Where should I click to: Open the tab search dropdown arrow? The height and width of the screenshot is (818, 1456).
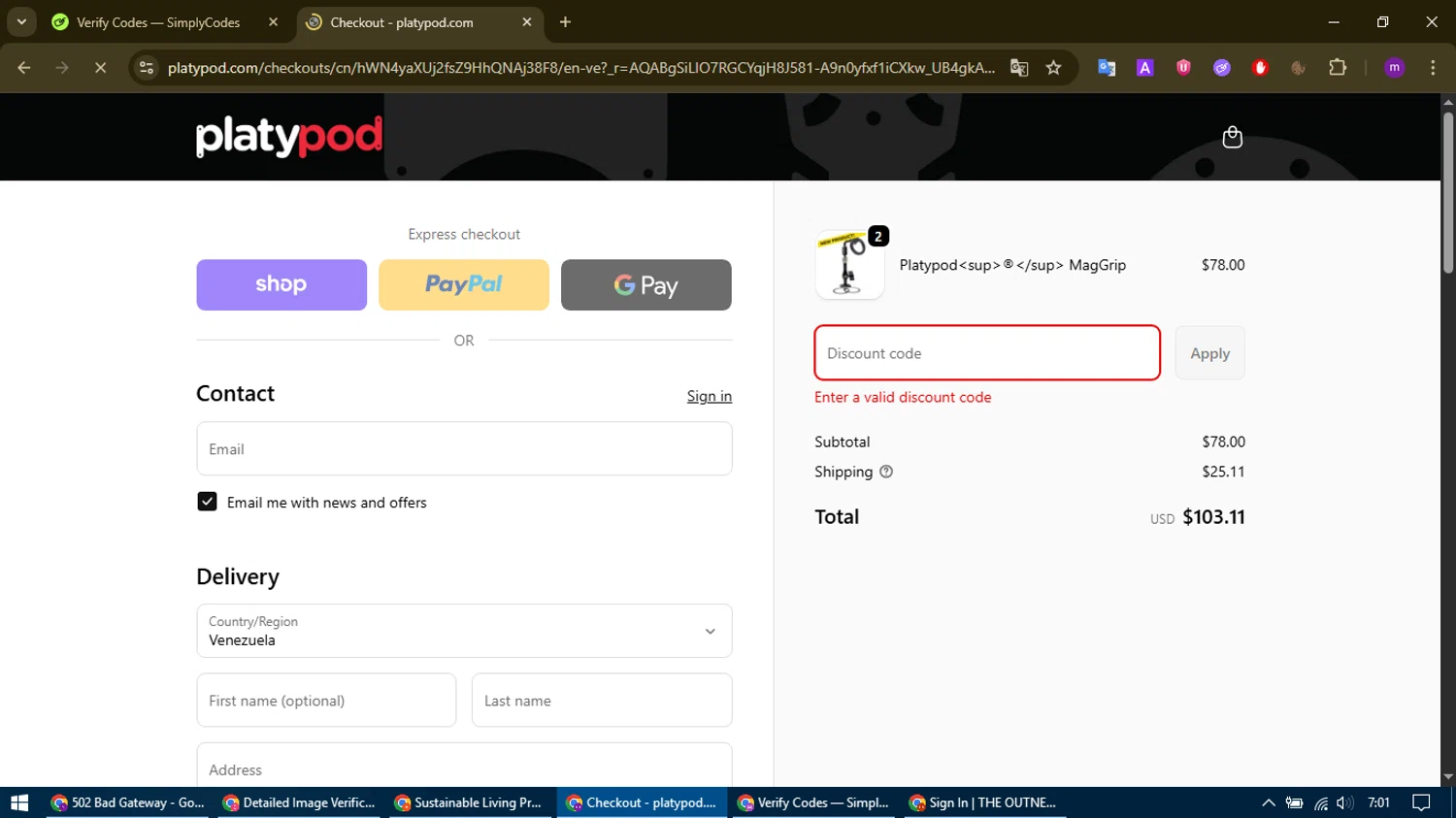21,22
